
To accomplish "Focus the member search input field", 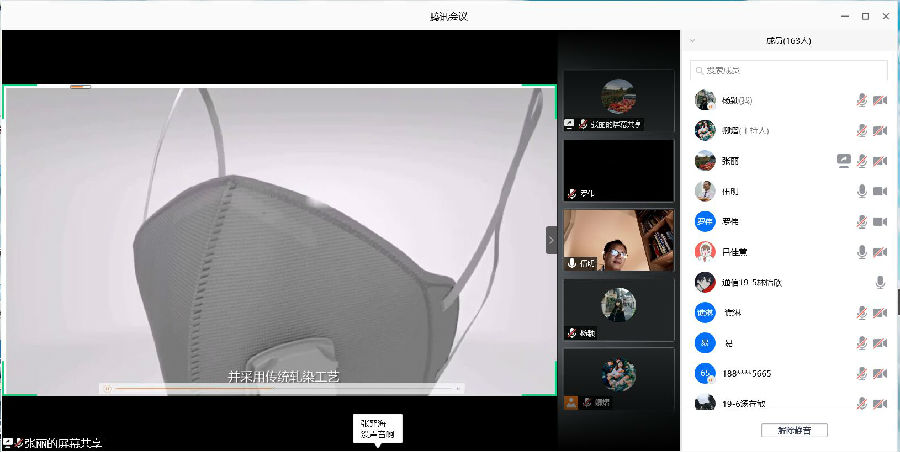I will point(789,70).
